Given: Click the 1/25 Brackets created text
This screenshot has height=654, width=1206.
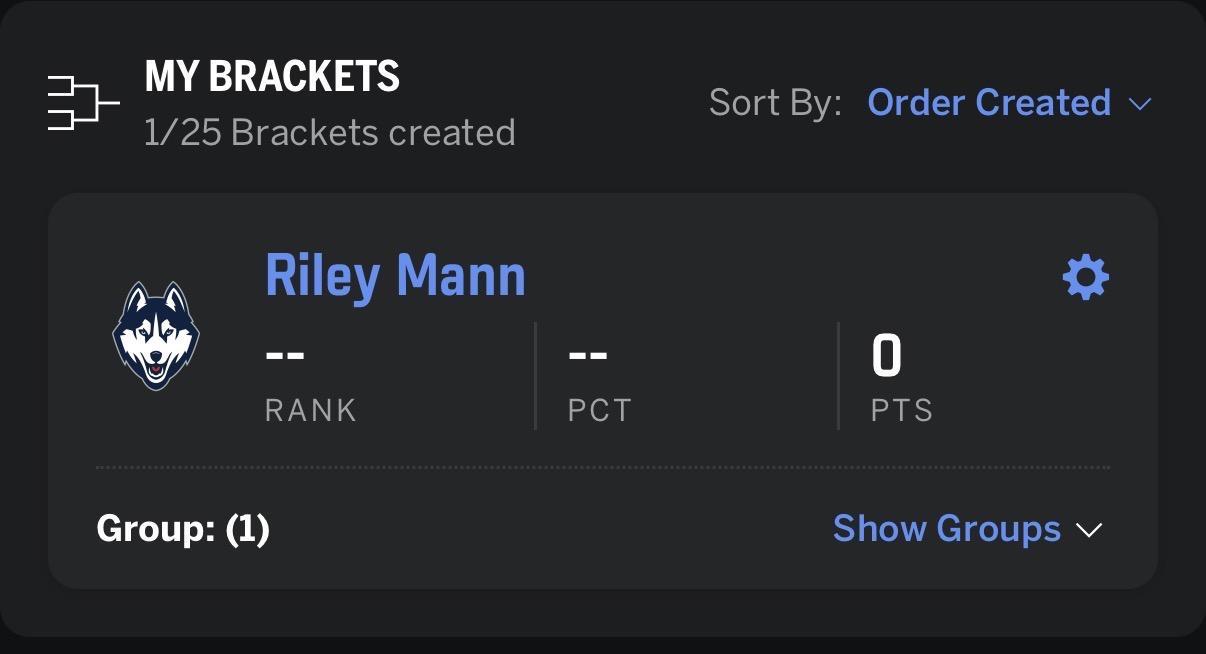Looking at the screenshot, I should tap(329, 132).
